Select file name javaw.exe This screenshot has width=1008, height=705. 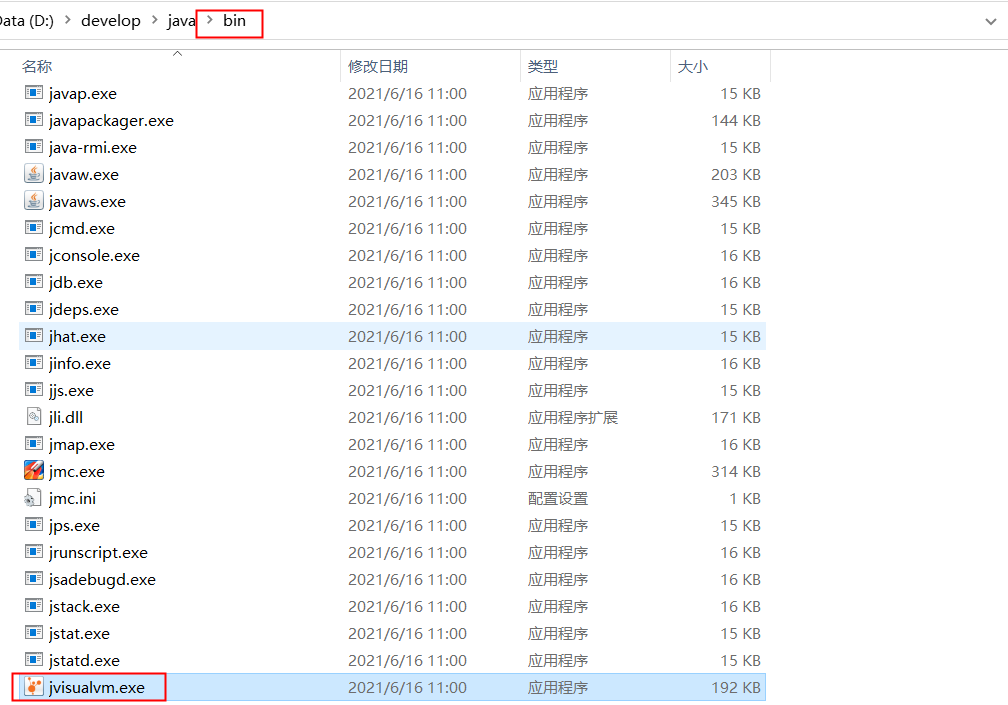84,175
